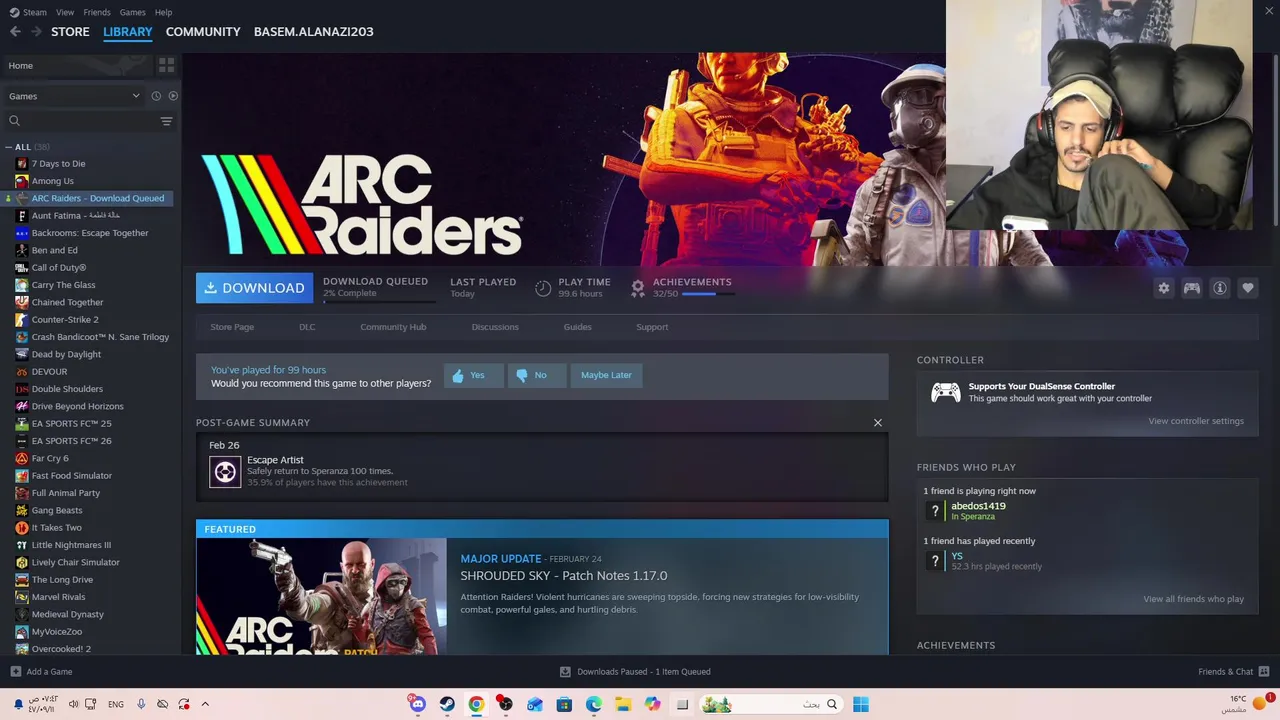
Task: Click the recent activity clock icon
Action: click(x=156, y=96)
